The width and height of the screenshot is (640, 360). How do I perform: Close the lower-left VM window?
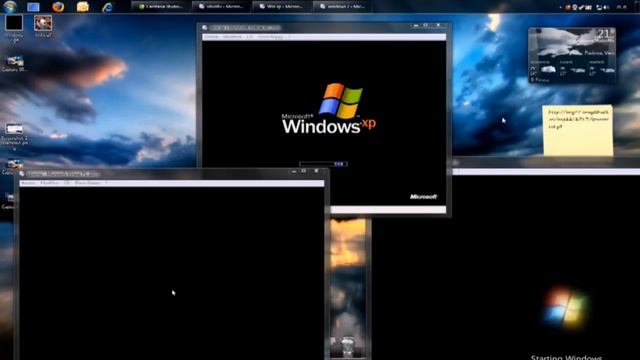click(317, 171)
